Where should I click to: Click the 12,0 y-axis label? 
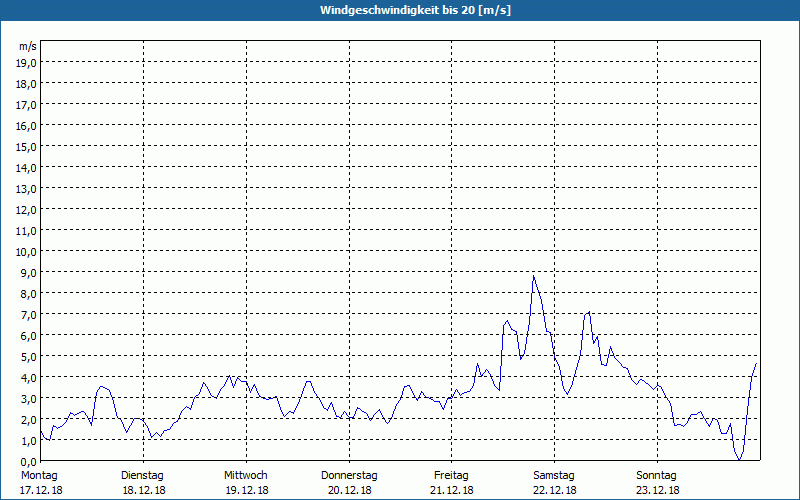[27, 210]
